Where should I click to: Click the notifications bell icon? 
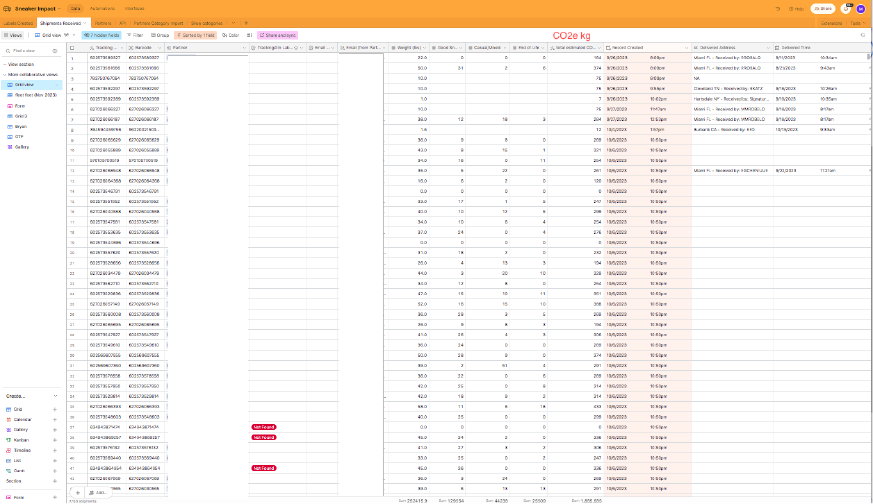[x=846, y=8]
